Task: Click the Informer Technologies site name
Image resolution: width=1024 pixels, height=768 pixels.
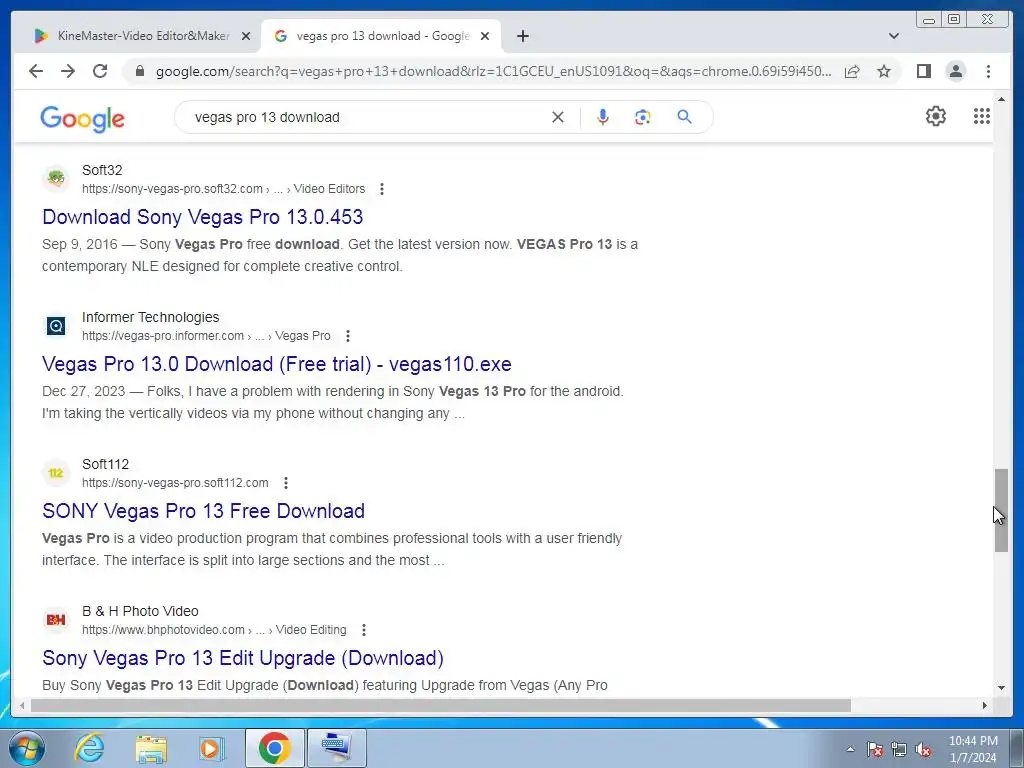Action: pos(151,317)
